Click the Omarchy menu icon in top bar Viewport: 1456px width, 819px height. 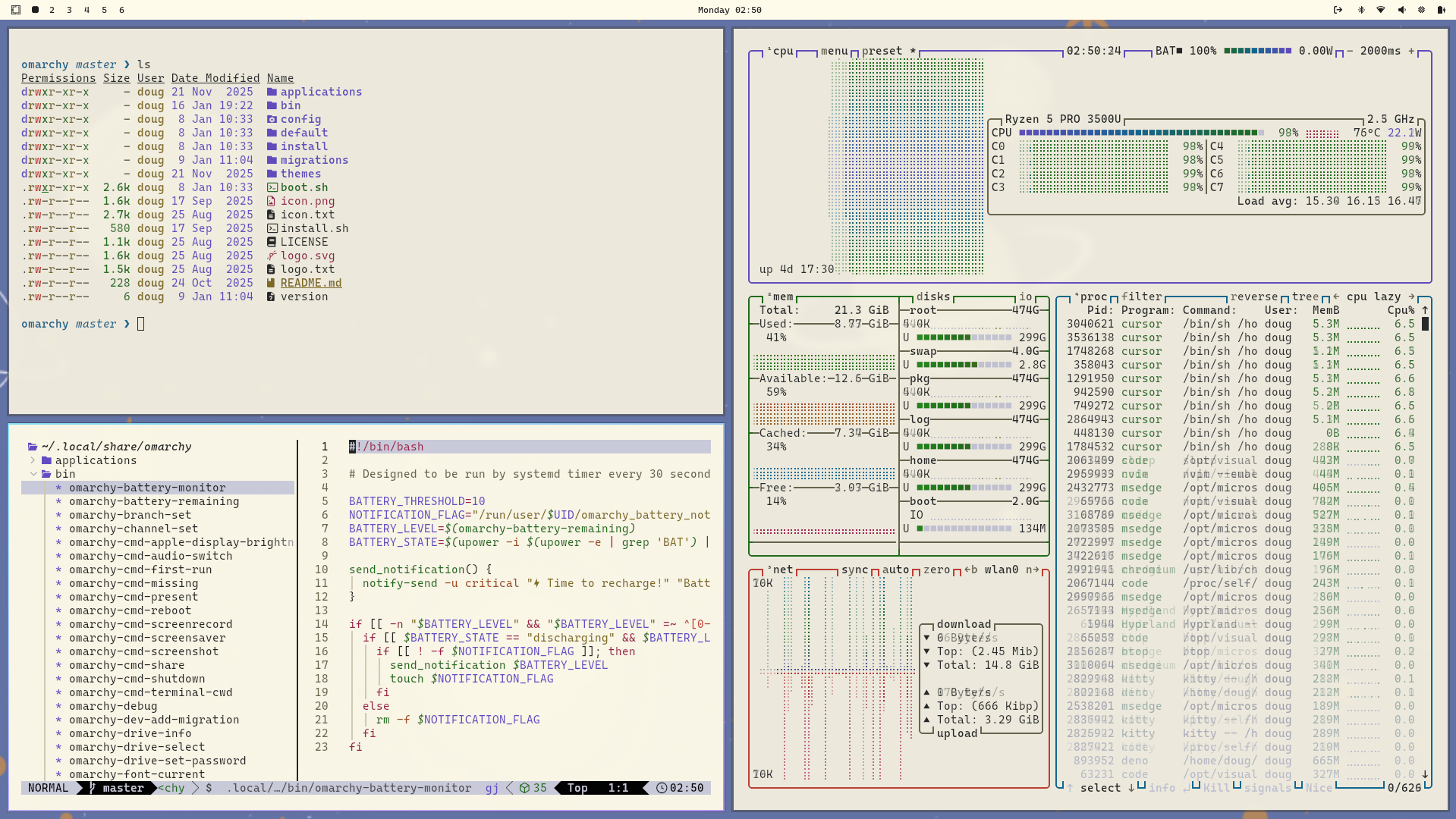pos(16,10)
